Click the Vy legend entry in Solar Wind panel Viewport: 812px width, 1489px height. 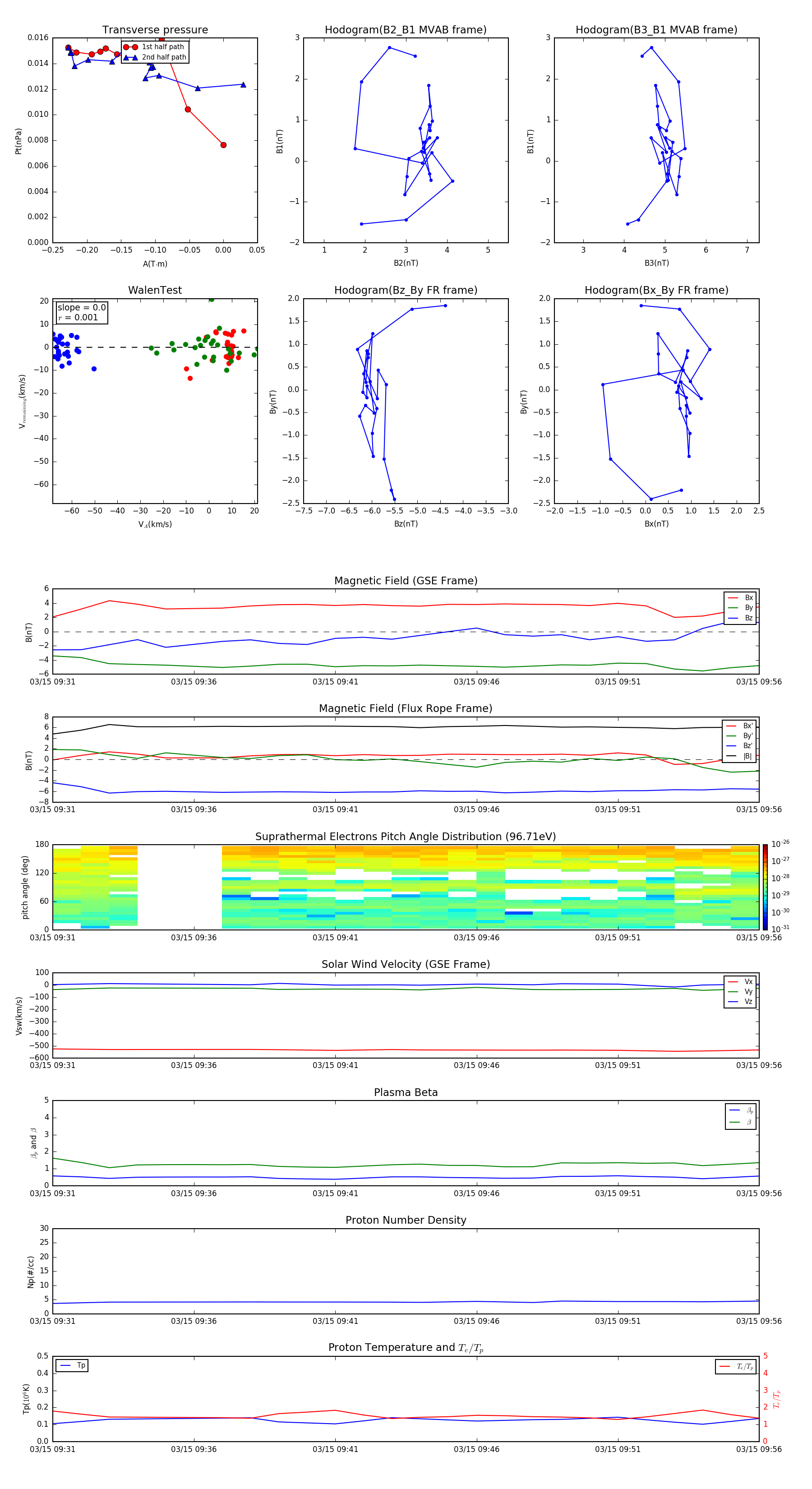[x=740, y=991]
